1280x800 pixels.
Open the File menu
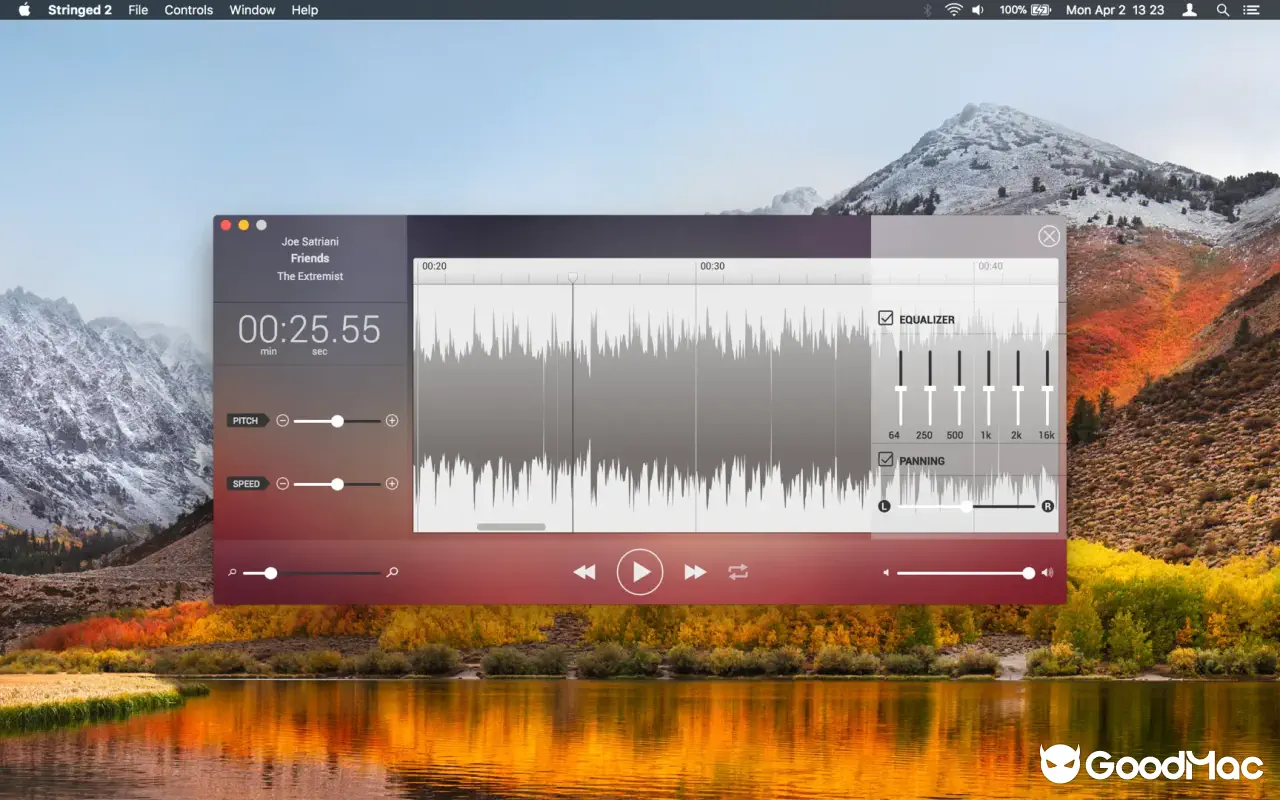138,10
